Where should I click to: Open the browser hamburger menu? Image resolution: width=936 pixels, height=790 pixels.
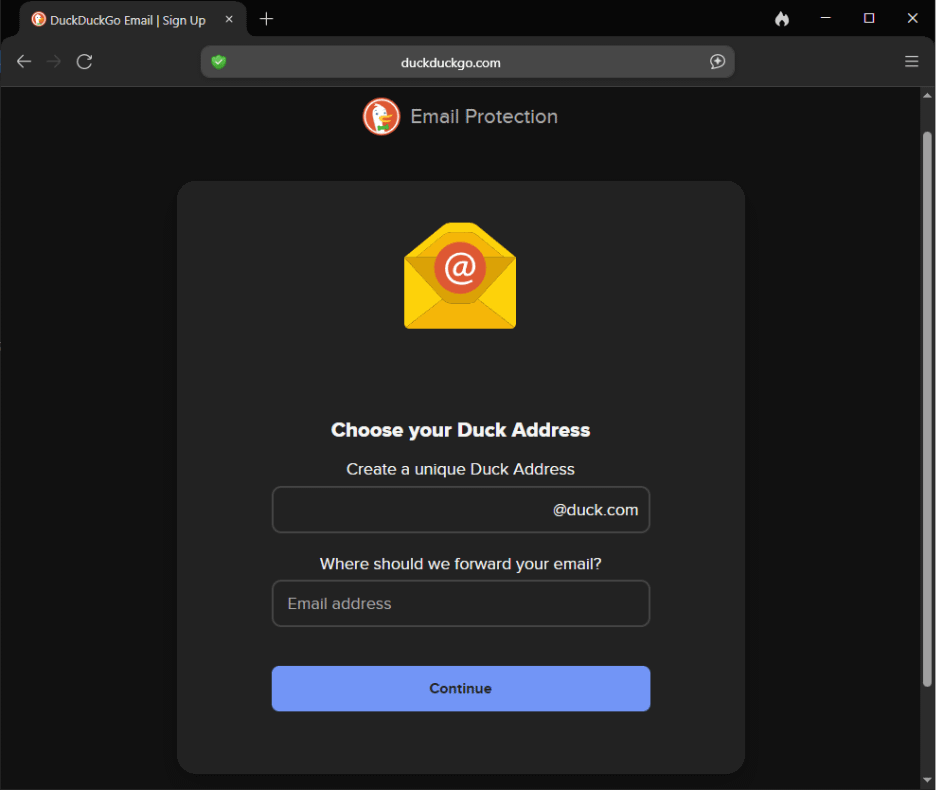[x=912, y=62]
